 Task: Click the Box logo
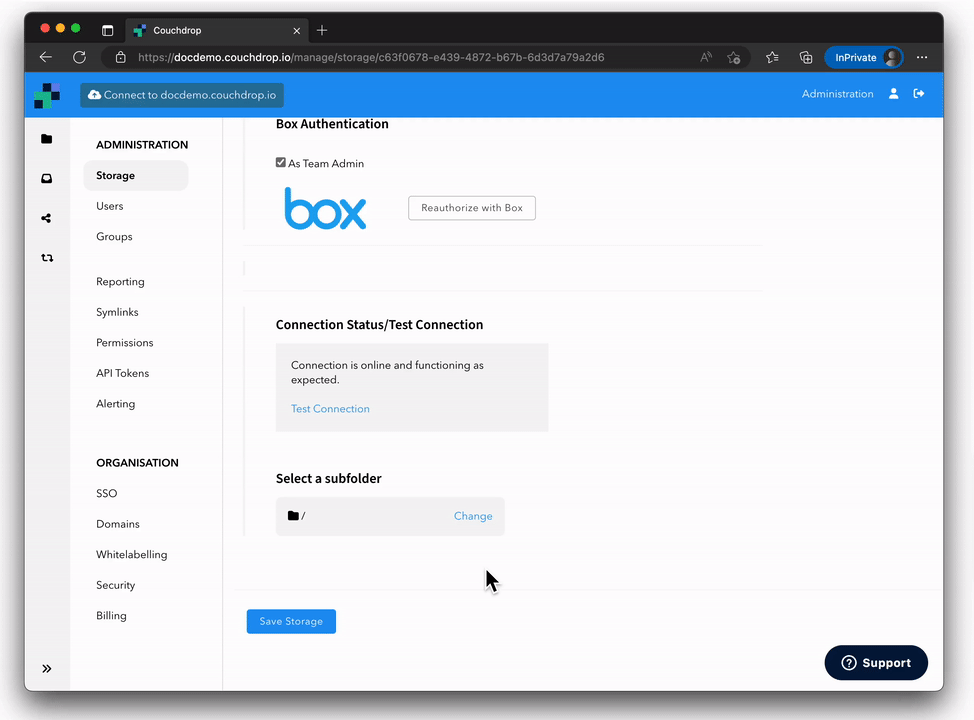pyautogui.click(x=325, y=208)
